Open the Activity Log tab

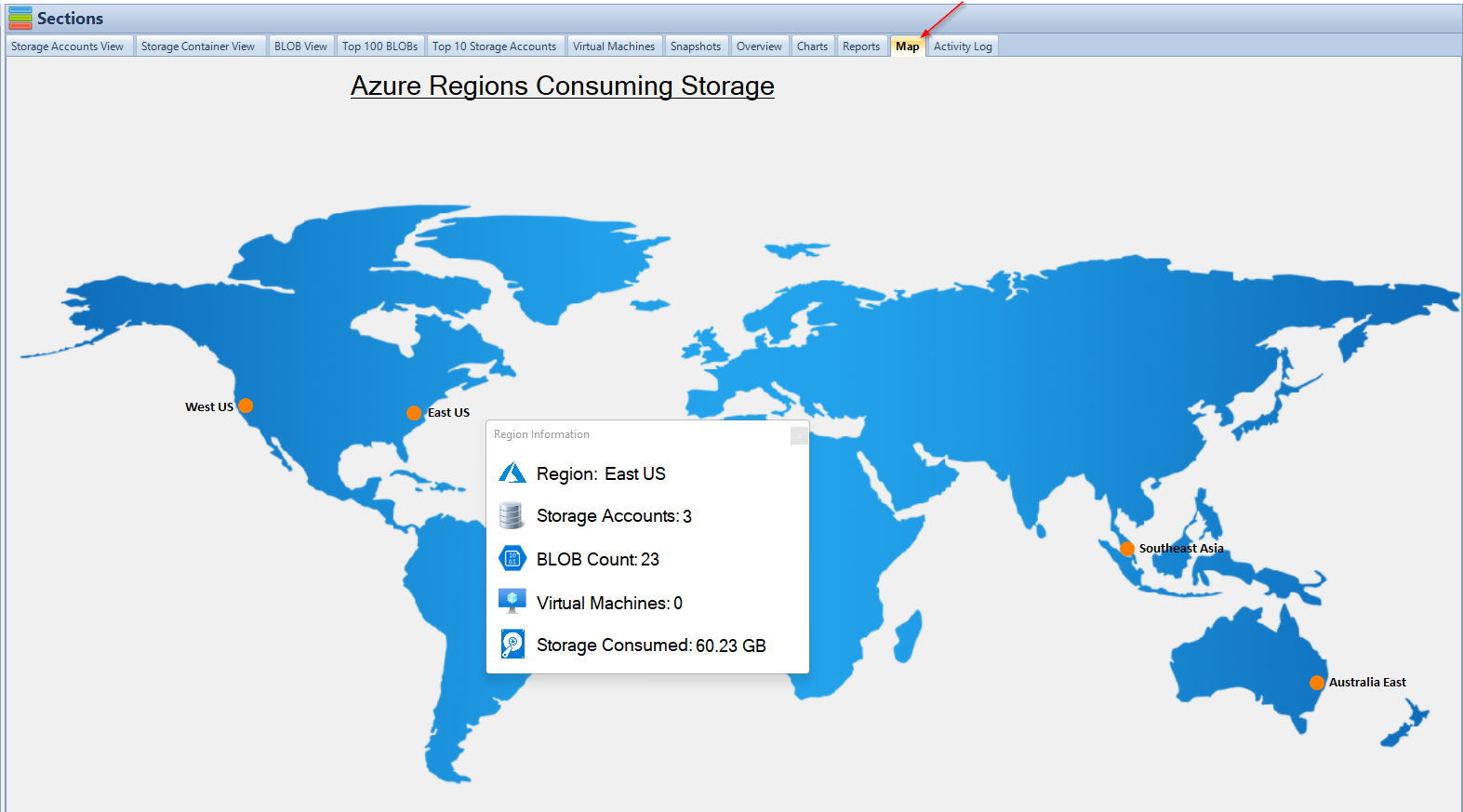963,47
